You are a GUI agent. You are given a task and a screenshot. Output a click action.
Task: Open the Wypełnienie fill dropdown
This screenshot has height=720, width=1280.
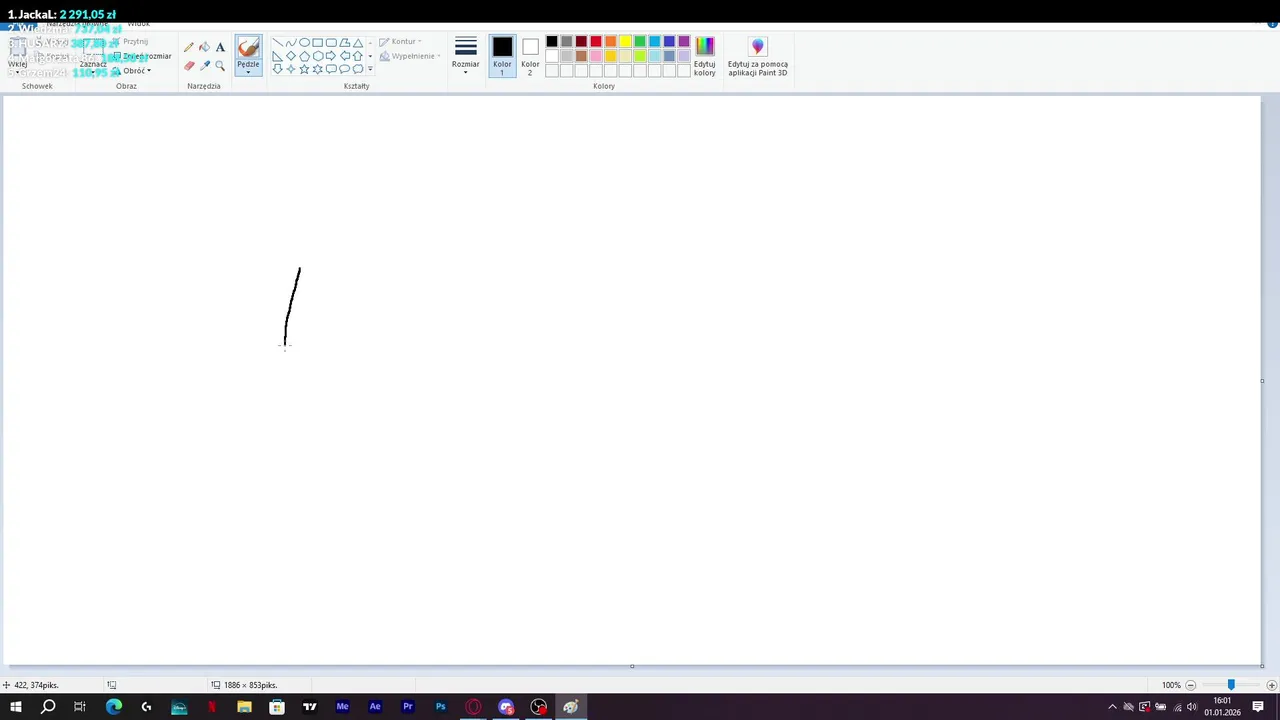(x=410, y=56)
